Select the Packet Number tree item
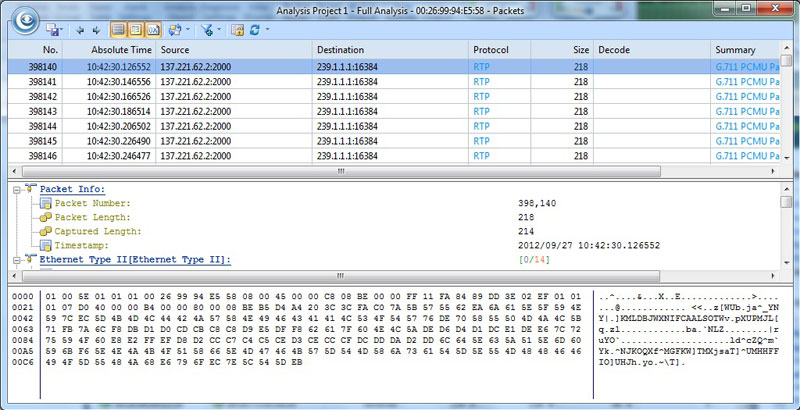The image size is (800, 410). pos(92,203)
